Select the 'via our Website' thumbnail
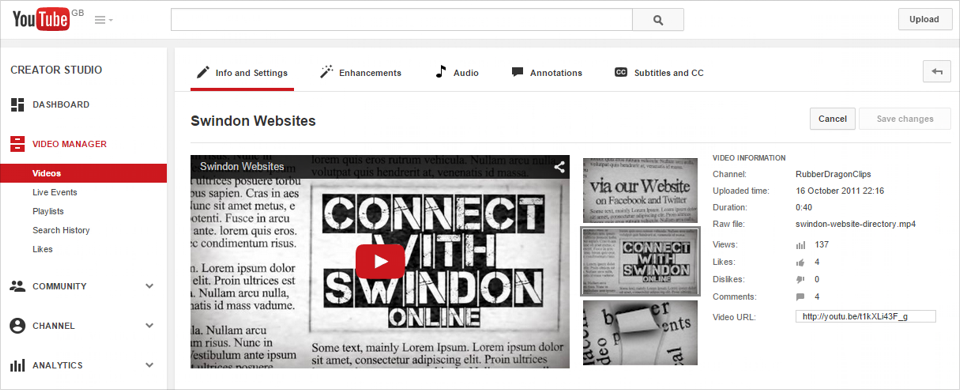This screenshot has width=960, height=390. 640,190
